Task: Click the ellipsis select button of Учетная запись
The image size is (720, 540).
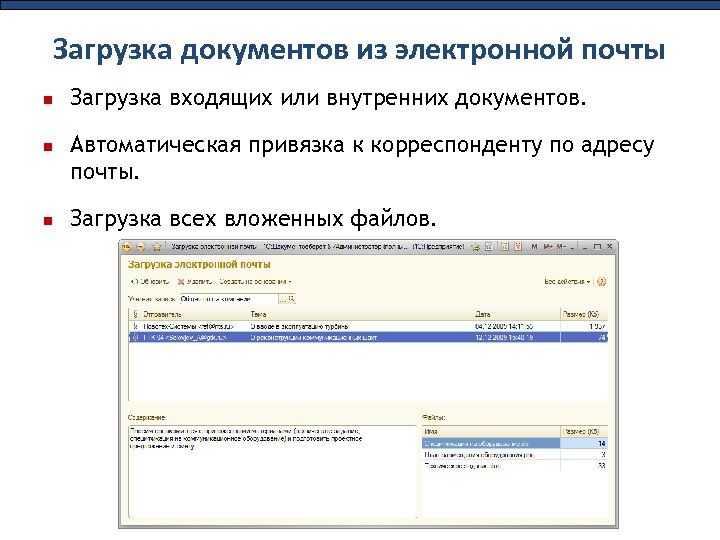Action: point(283,299)
